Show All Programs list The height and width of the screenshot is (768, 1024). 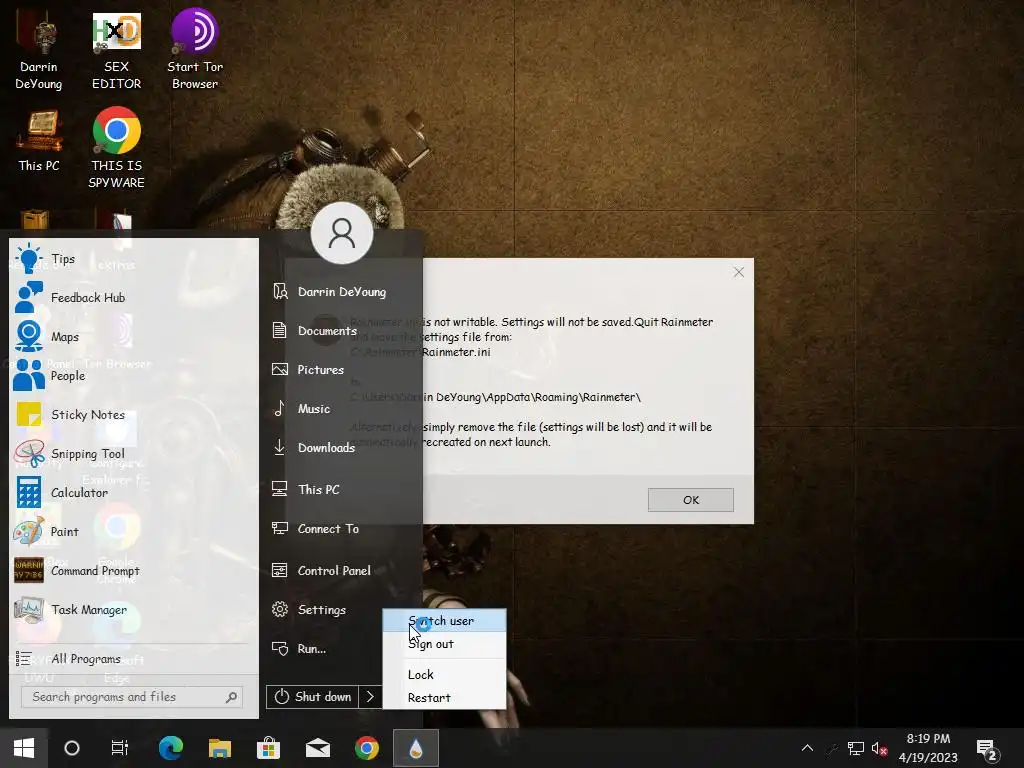coord(133,658)
